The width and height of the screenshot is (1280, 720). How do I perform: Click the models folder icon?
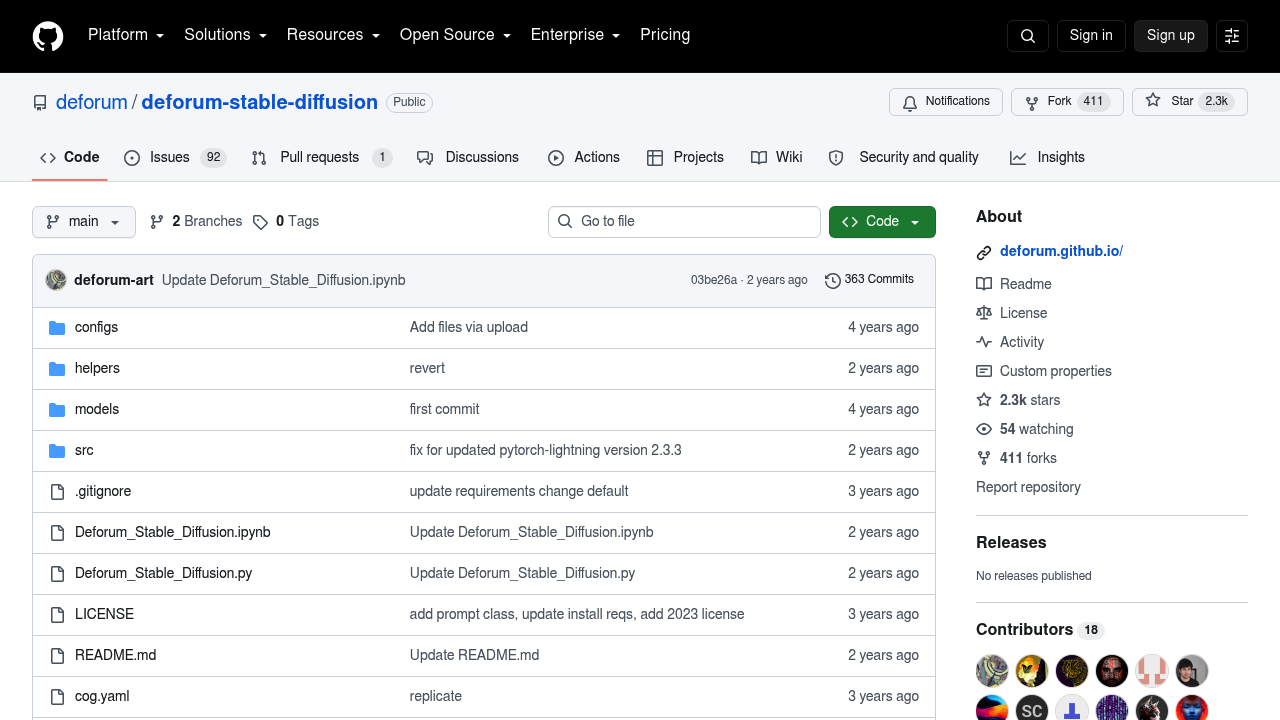(x=57, y=410)
